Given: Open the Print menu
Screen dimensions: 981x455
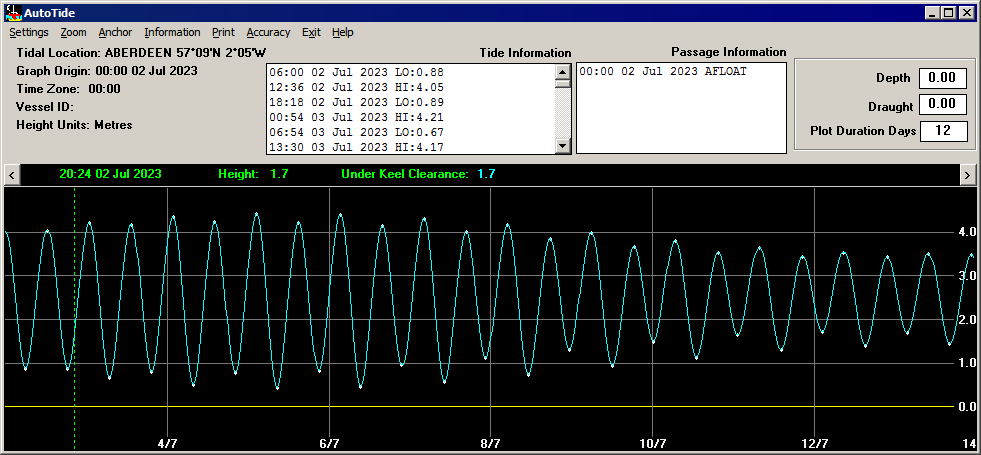Looking at the screenshot, I should (223, 33).
